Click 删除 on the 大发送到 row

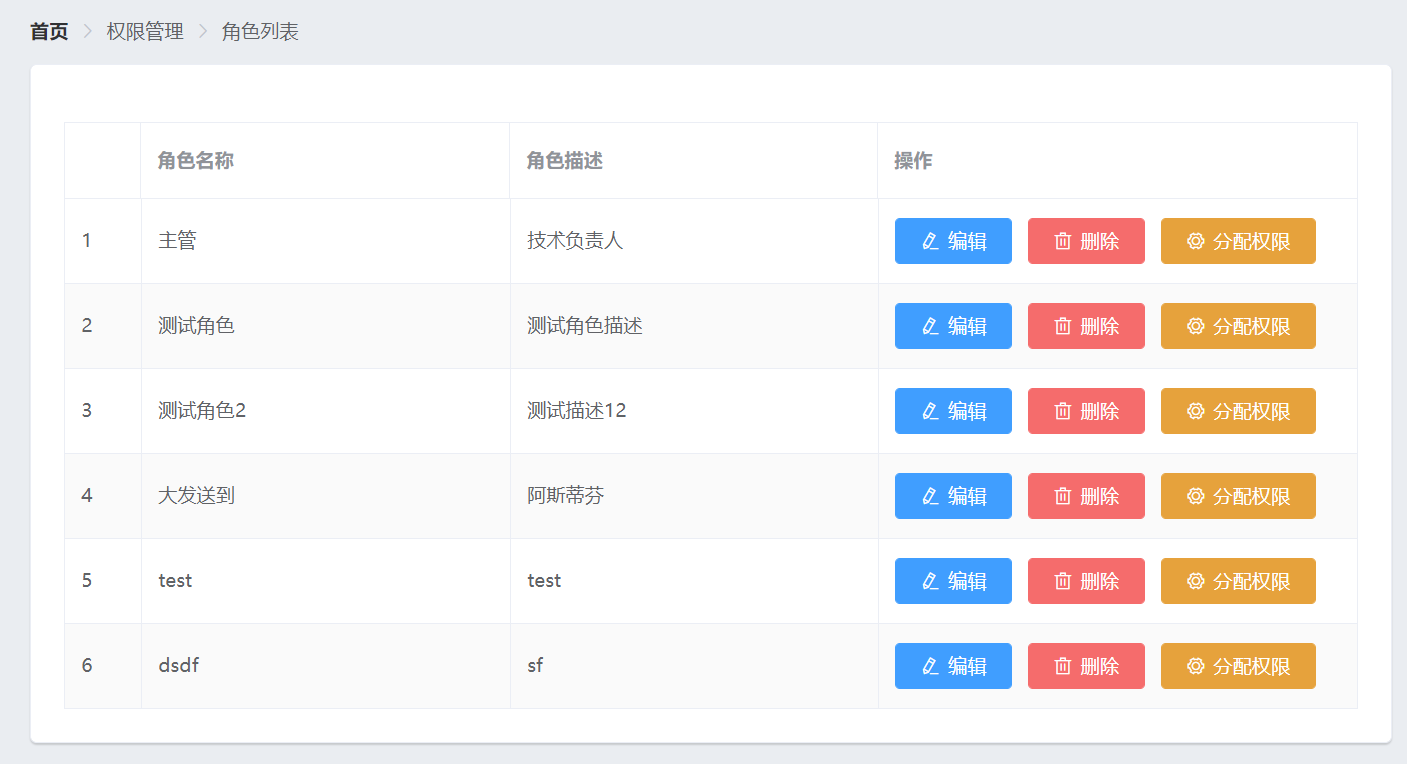(x=1086, y=495)
